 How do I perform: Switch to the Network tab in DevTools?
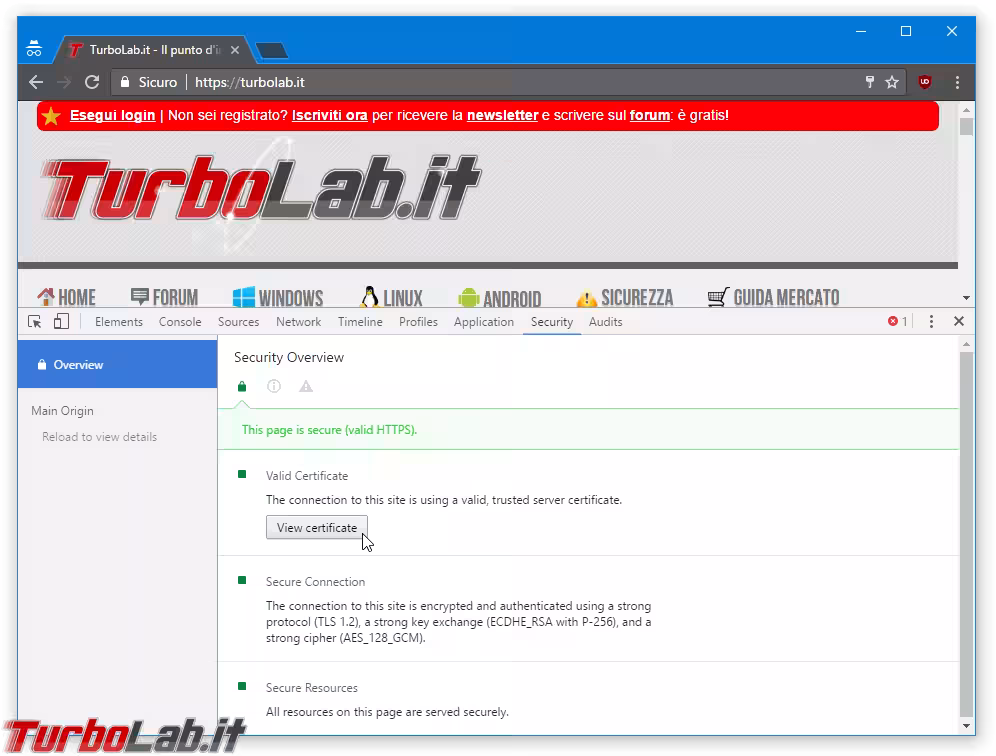tap(298, 322)
